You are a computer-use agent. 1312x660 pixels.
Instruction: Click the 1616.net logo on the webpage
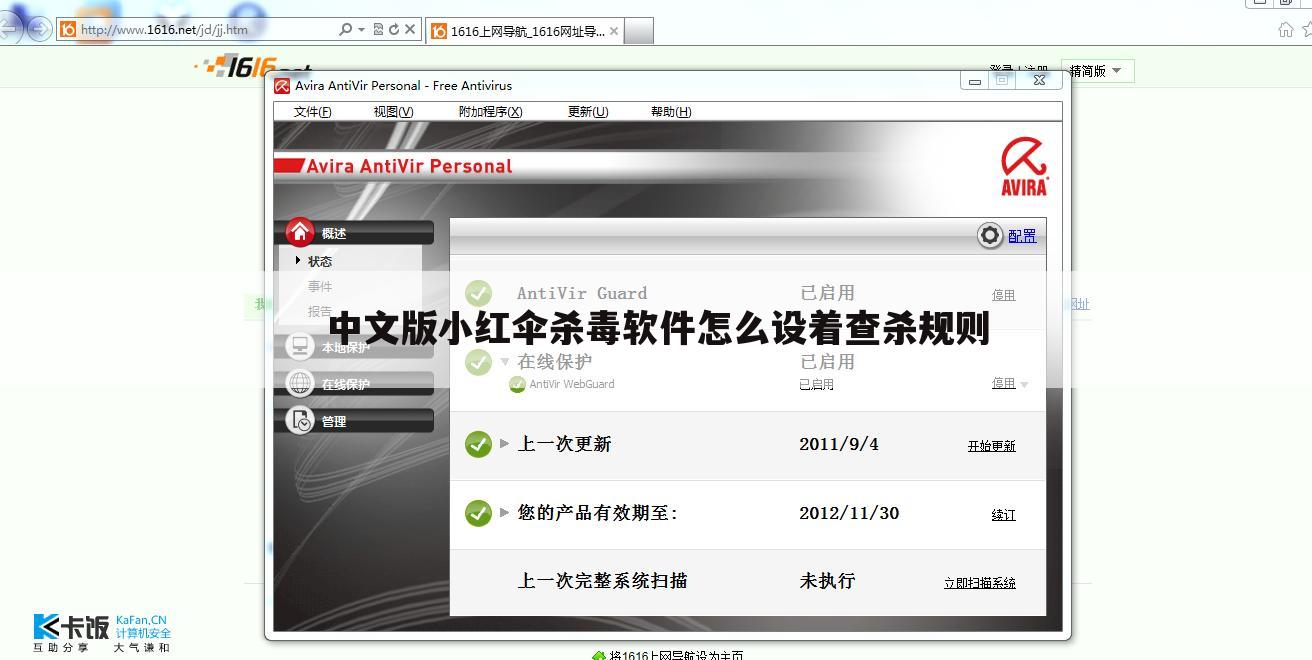coord(255,67)
